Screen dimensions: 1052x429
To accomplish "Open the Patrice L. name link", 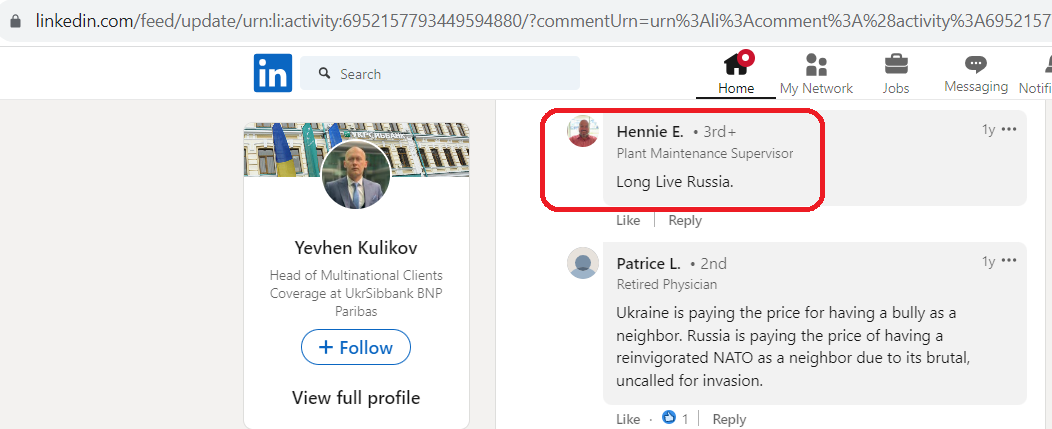I will [x=649, y=263].
